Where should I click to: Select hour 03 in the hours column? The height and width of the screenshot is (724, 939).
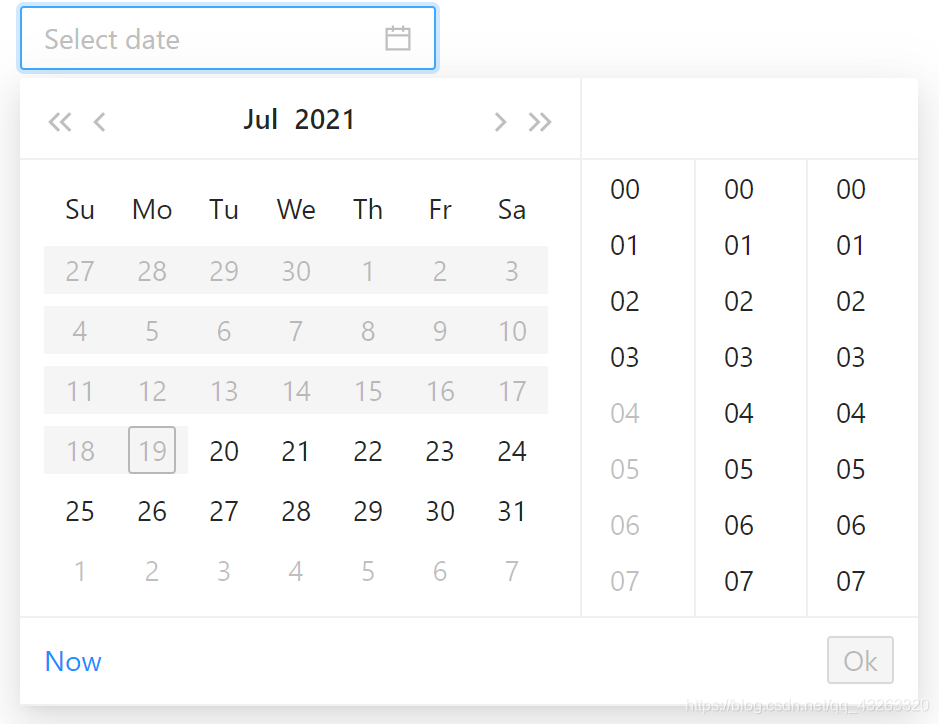pyautogui.click(x=623, y=357)
